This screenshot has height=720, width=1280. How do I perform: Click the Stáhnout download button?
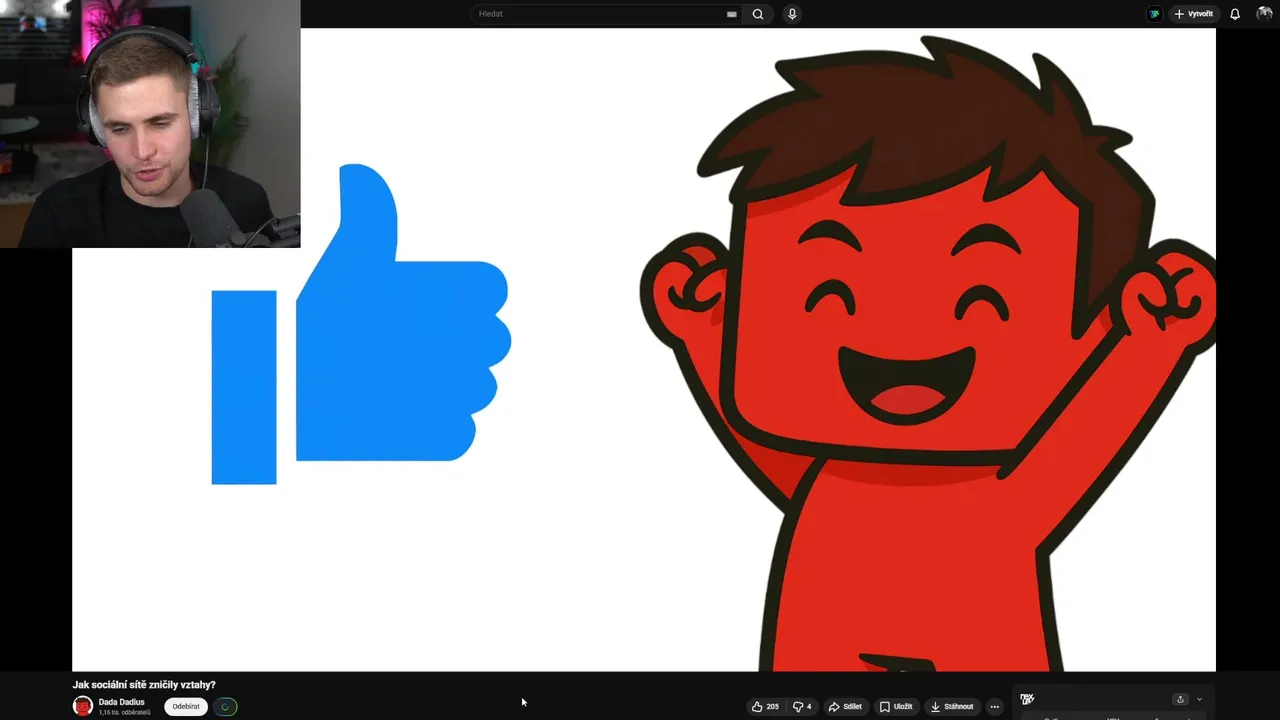(x=952, y=706)
